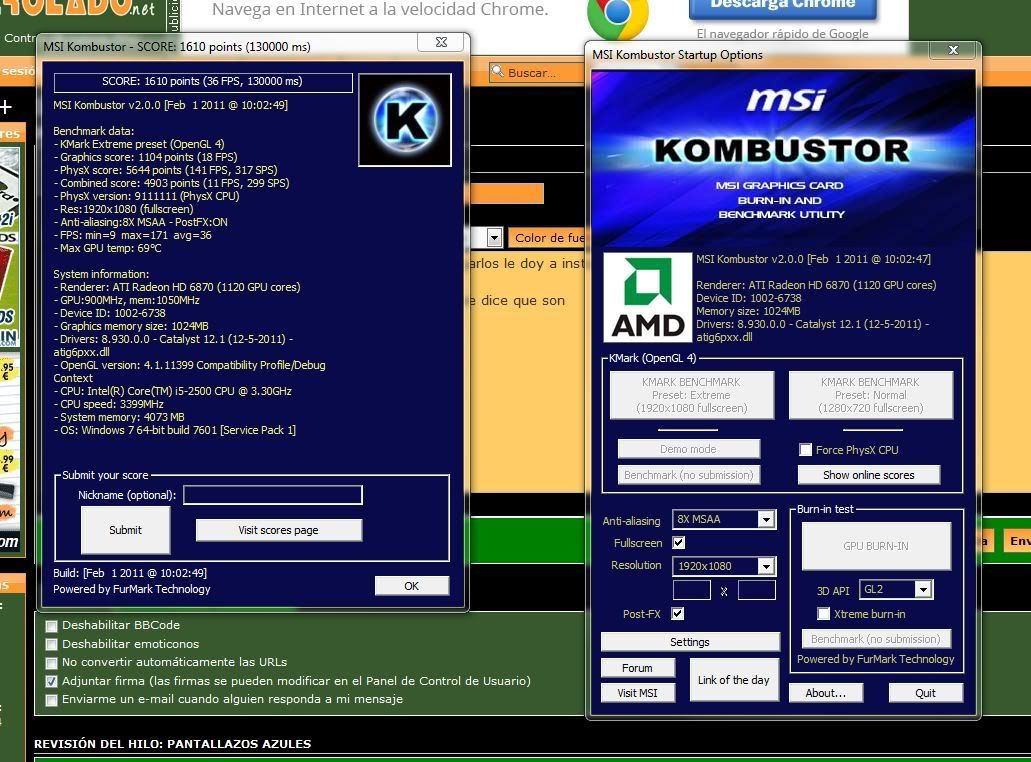Click the magnifier icon in Buscar field

498,72
